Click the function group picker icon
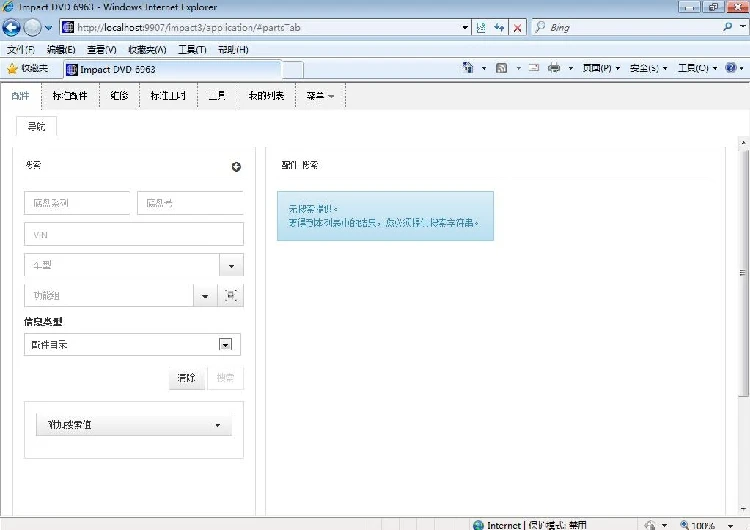This screenshot has height=530, width=750. [231, 296]
